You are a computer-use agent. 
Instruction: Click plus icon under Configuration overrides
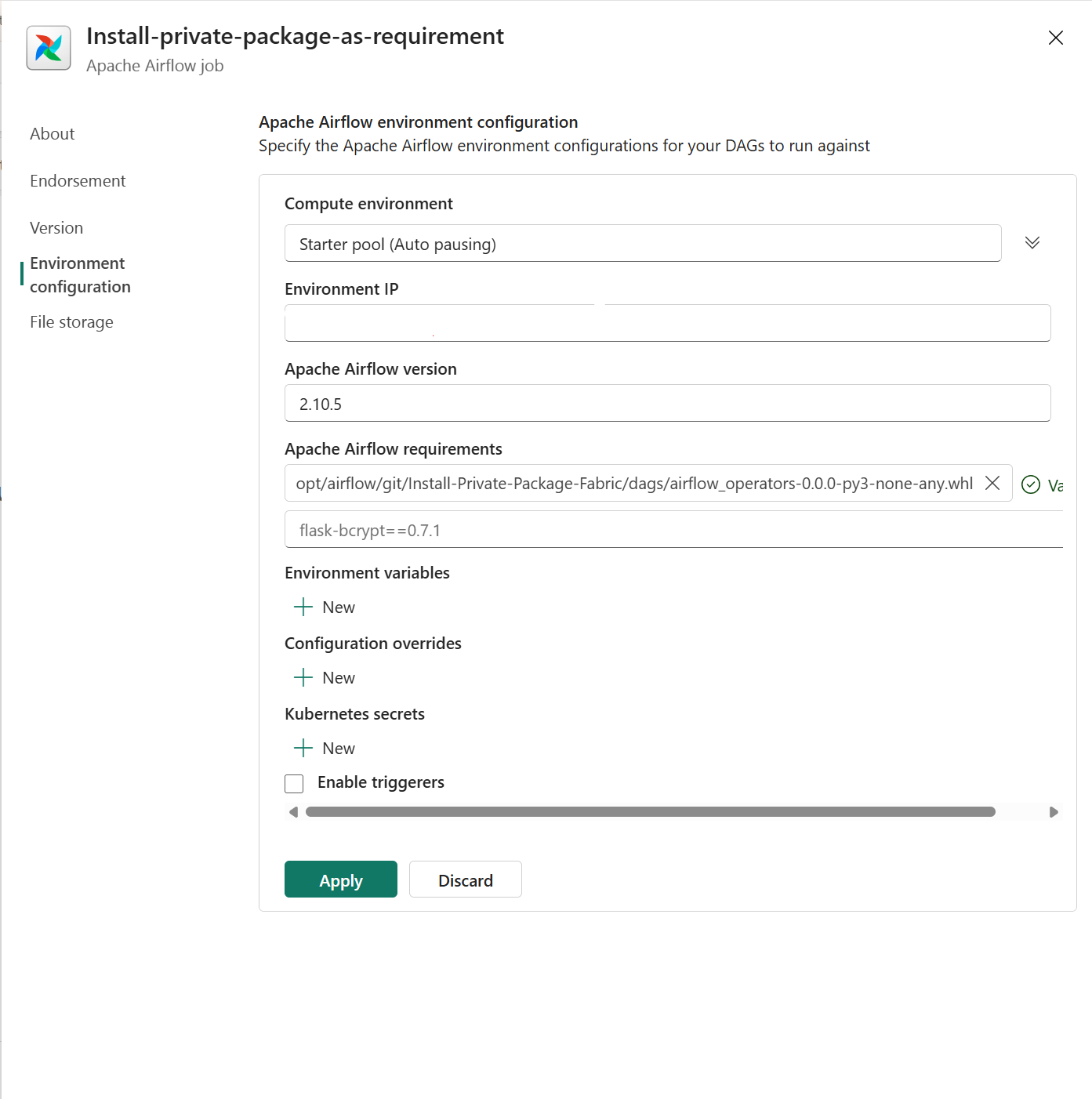click(x=303, y=677)
